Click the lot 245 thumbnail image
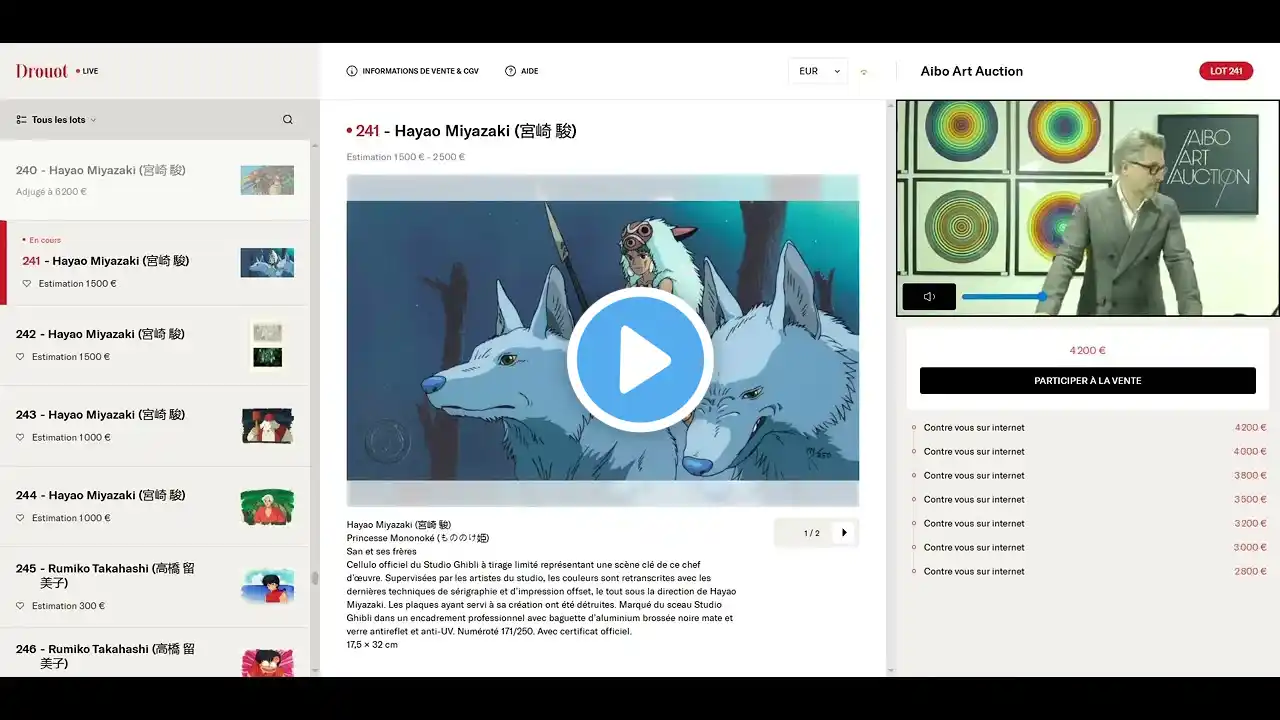Viewport: 1280px width, 720px height. 267,586
